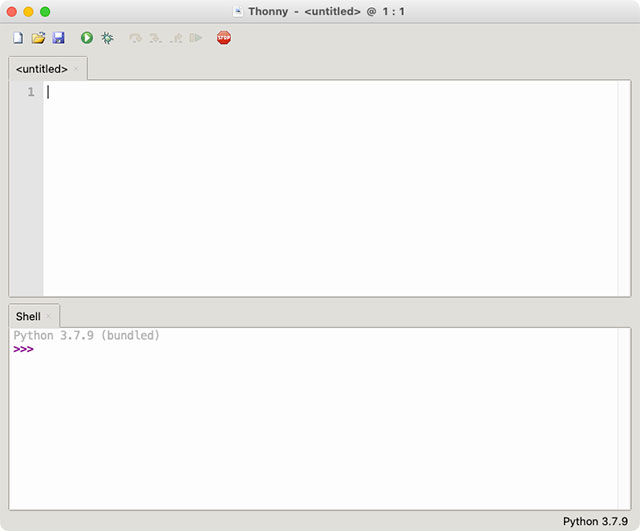Viewport: 640px width, 531px height.
Task: Click the Step over debug icon
Action: [x=135, y=38]
